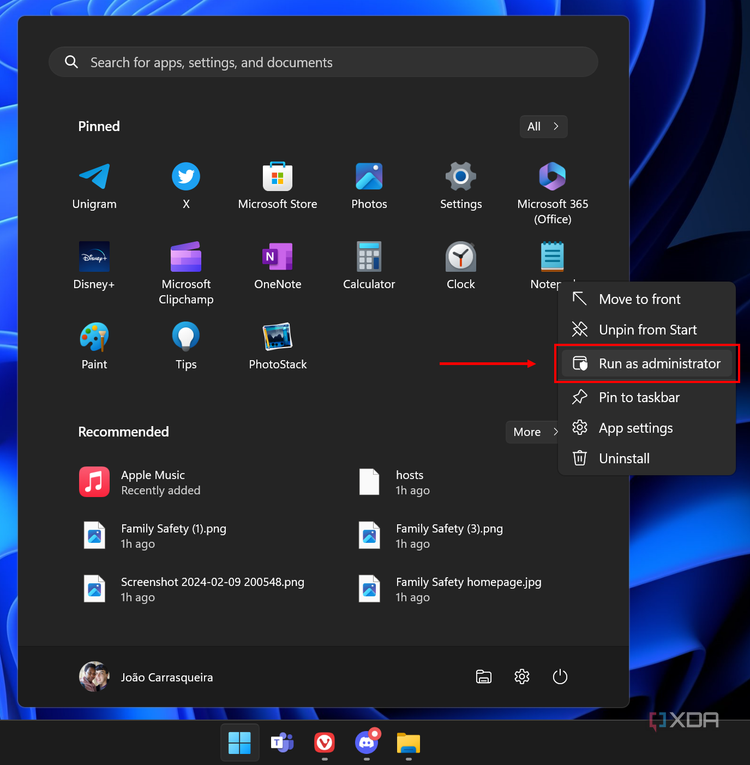Open File Explorer from the taskbar
Image resolution: width=750 pixels, height=765 pixels.
coord(408,743)
